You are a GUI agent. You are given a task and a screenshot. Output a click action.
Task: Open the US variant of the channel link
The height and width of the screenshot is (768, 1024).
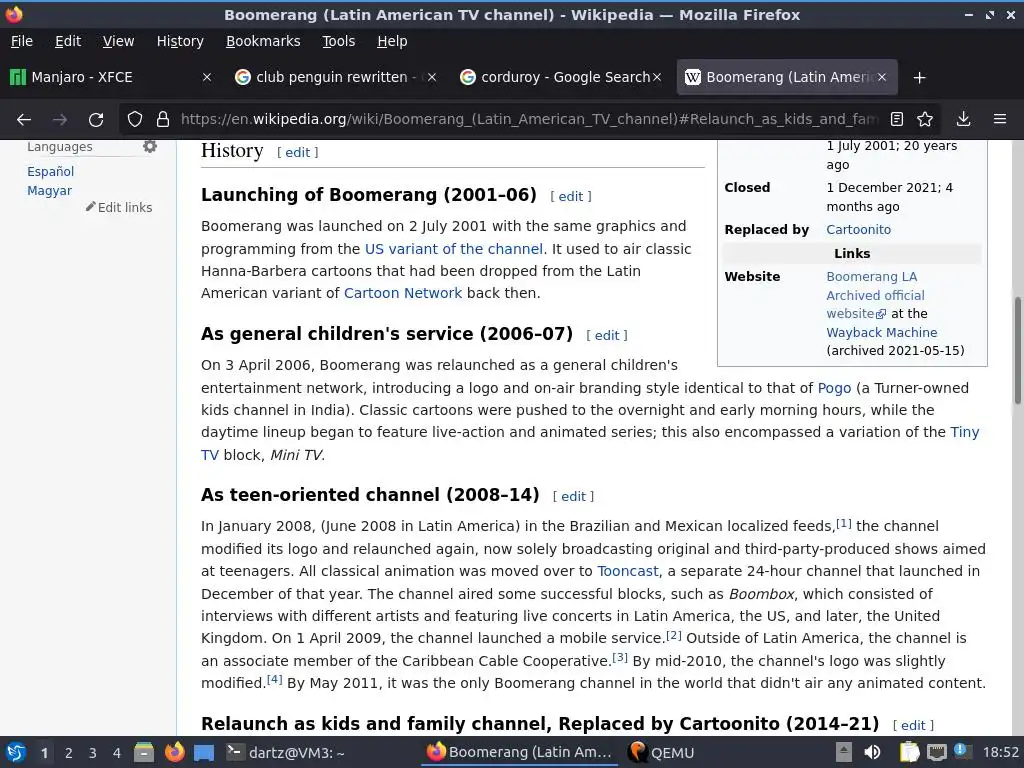[454, 249]
